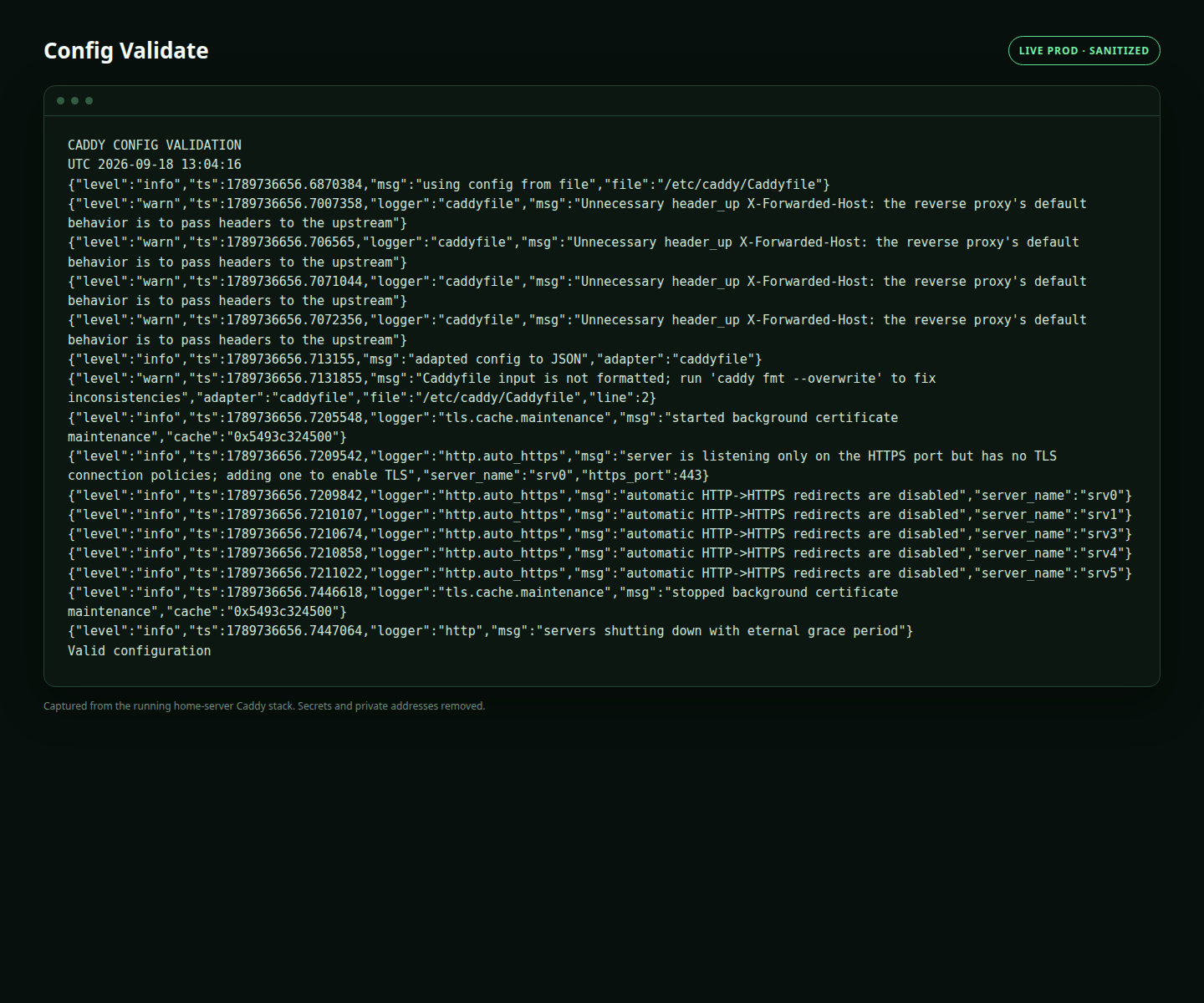Click the "using config from file" log line
Viewport: 1204px width, 1003px height.
tap(449, 184)
